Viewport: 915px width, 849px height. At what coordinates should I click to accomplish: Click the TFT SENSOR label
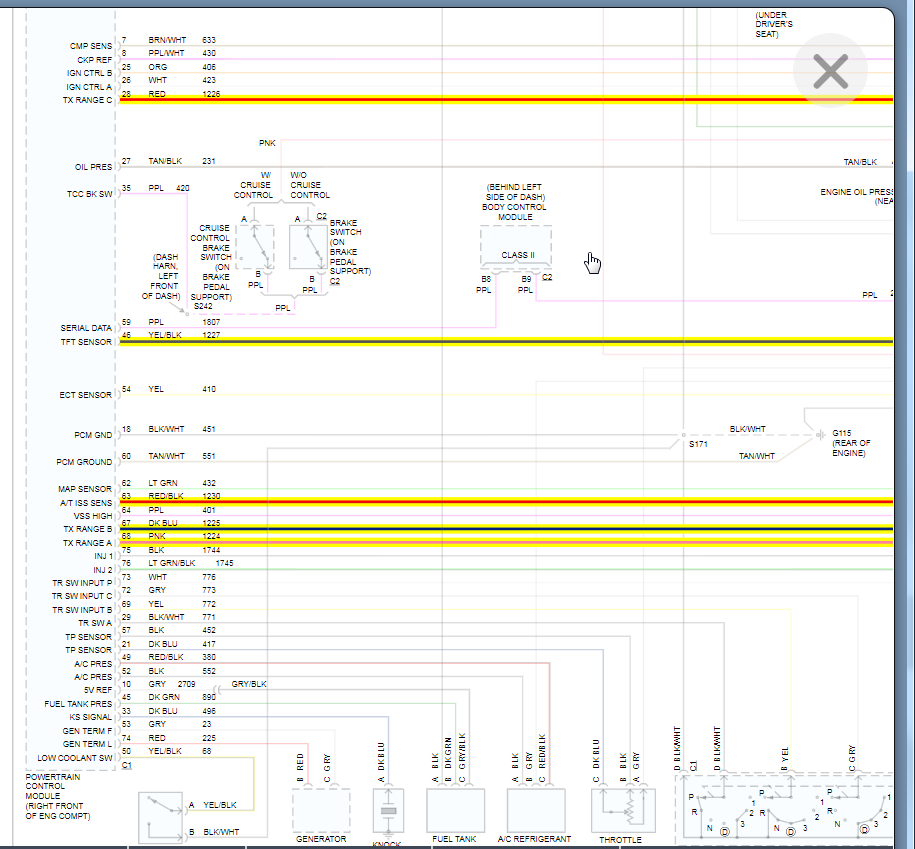pyautogui.click(x=86, y=342)
